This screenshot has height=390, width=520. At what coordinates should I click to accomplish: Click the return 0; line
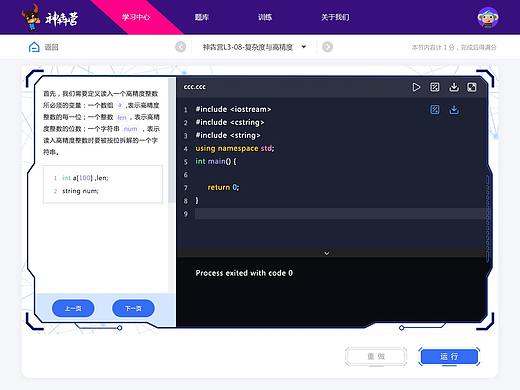pyautogui.click(x=223, y=187)
